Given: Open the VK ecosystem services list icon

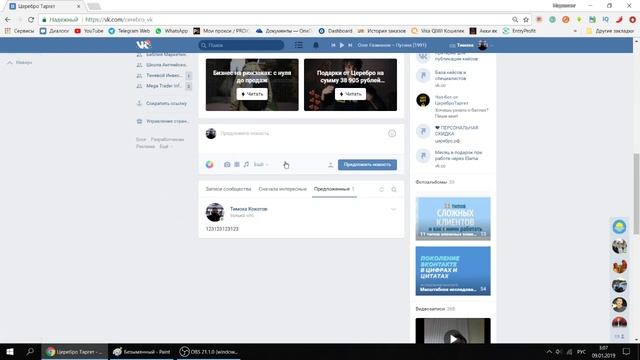Looking at the screenshot, I should (x=299, y=45).
